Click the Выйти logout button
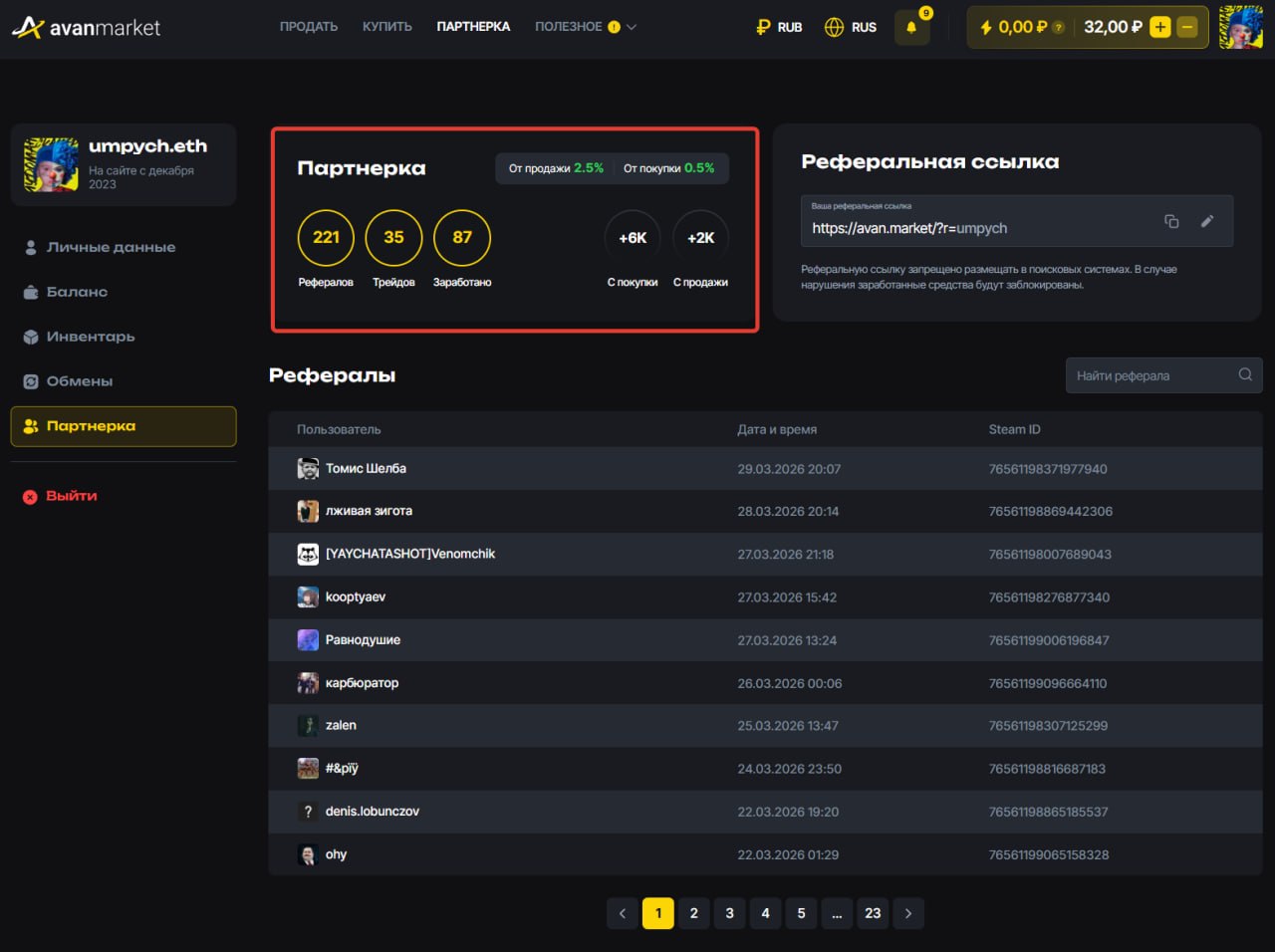 [x=71, y=496]
